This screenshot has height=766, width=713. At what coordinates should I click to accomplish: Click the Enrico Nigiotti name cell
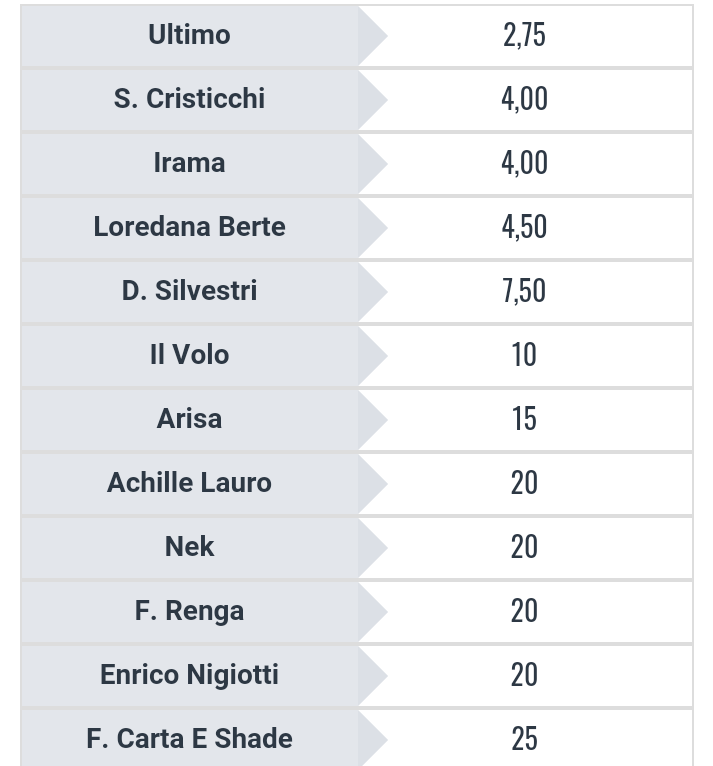tap(189, 675)
